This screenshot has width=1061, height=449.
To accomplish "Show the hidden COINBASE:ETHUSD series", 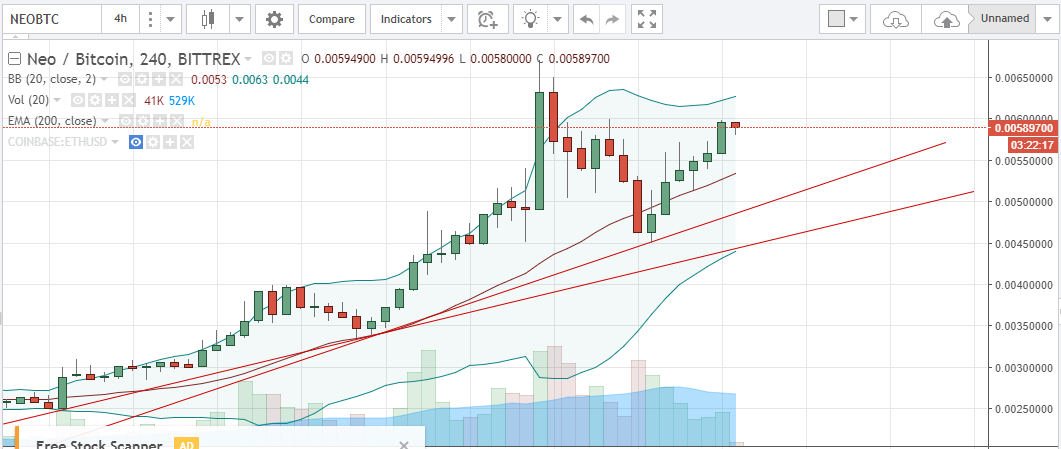I will coord(136,142).
